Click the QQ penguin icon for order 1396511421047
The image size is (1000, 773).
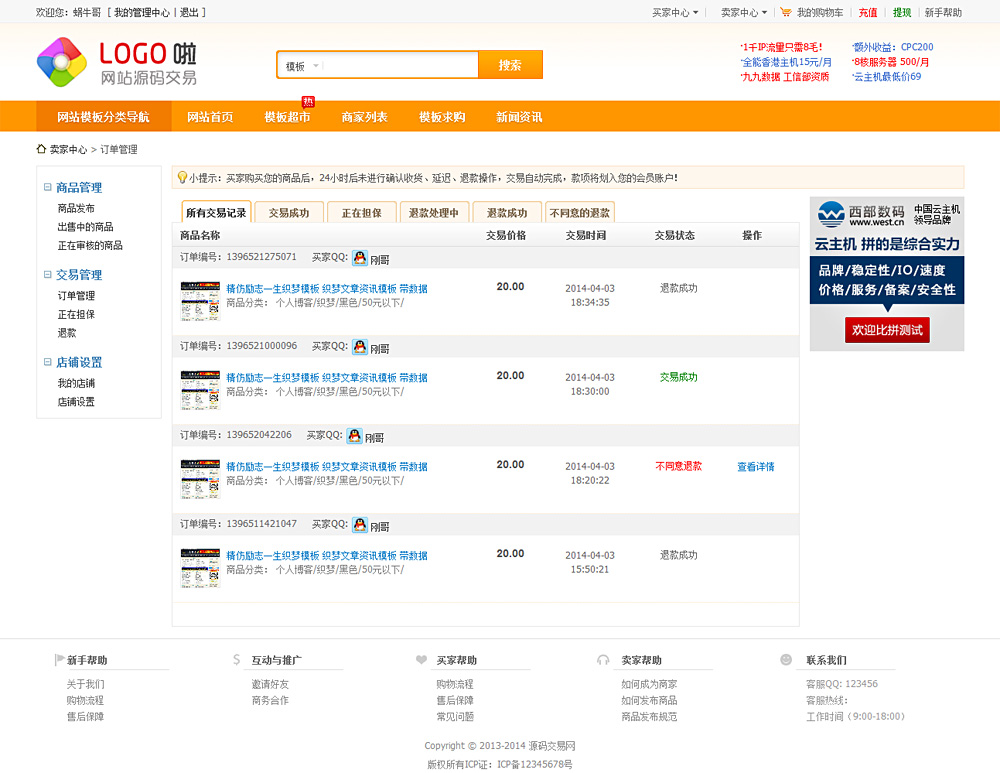point(360,525)
